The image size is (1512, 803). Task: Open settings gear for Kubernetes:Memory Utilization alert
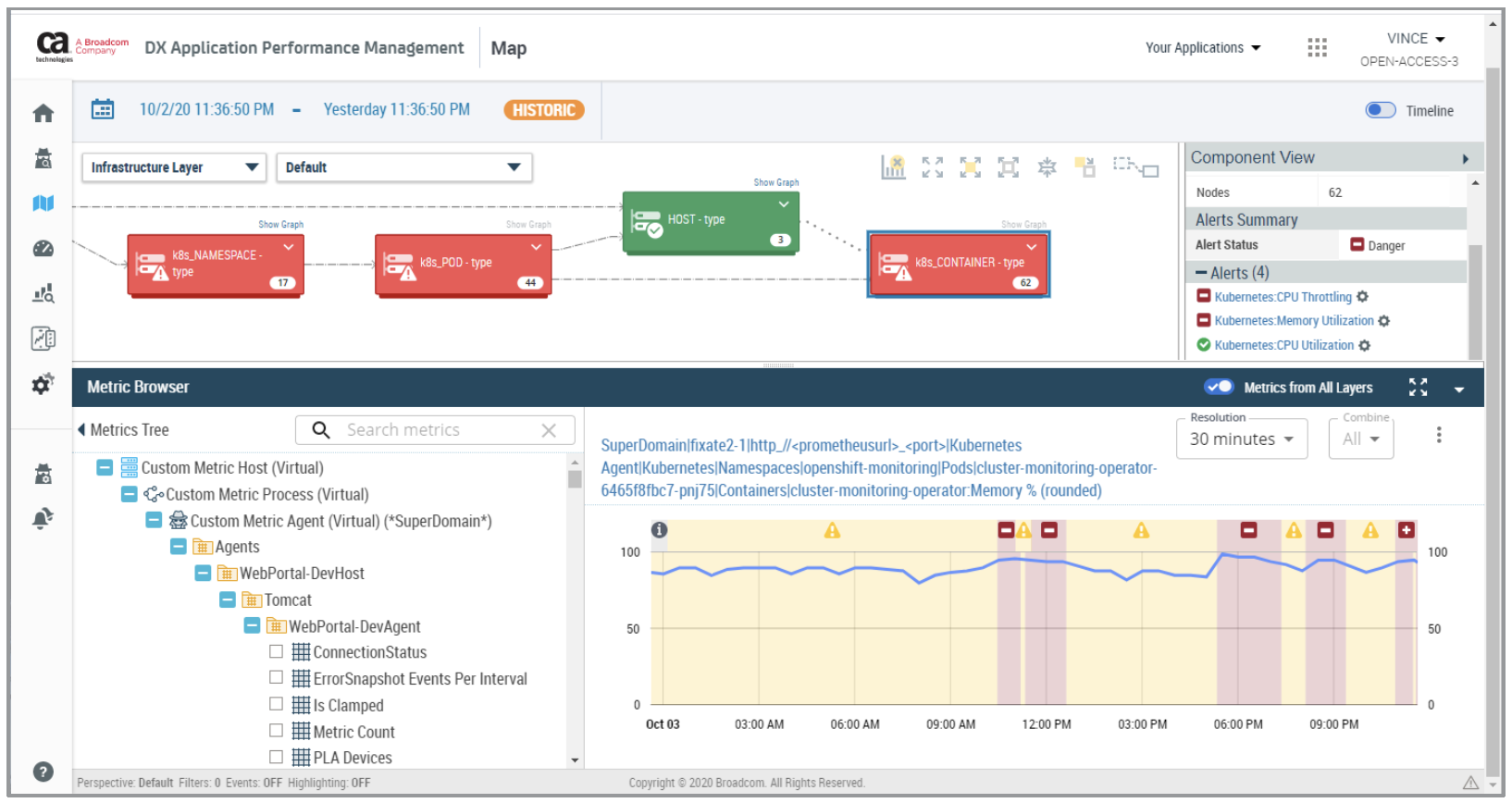(1383, 321)
